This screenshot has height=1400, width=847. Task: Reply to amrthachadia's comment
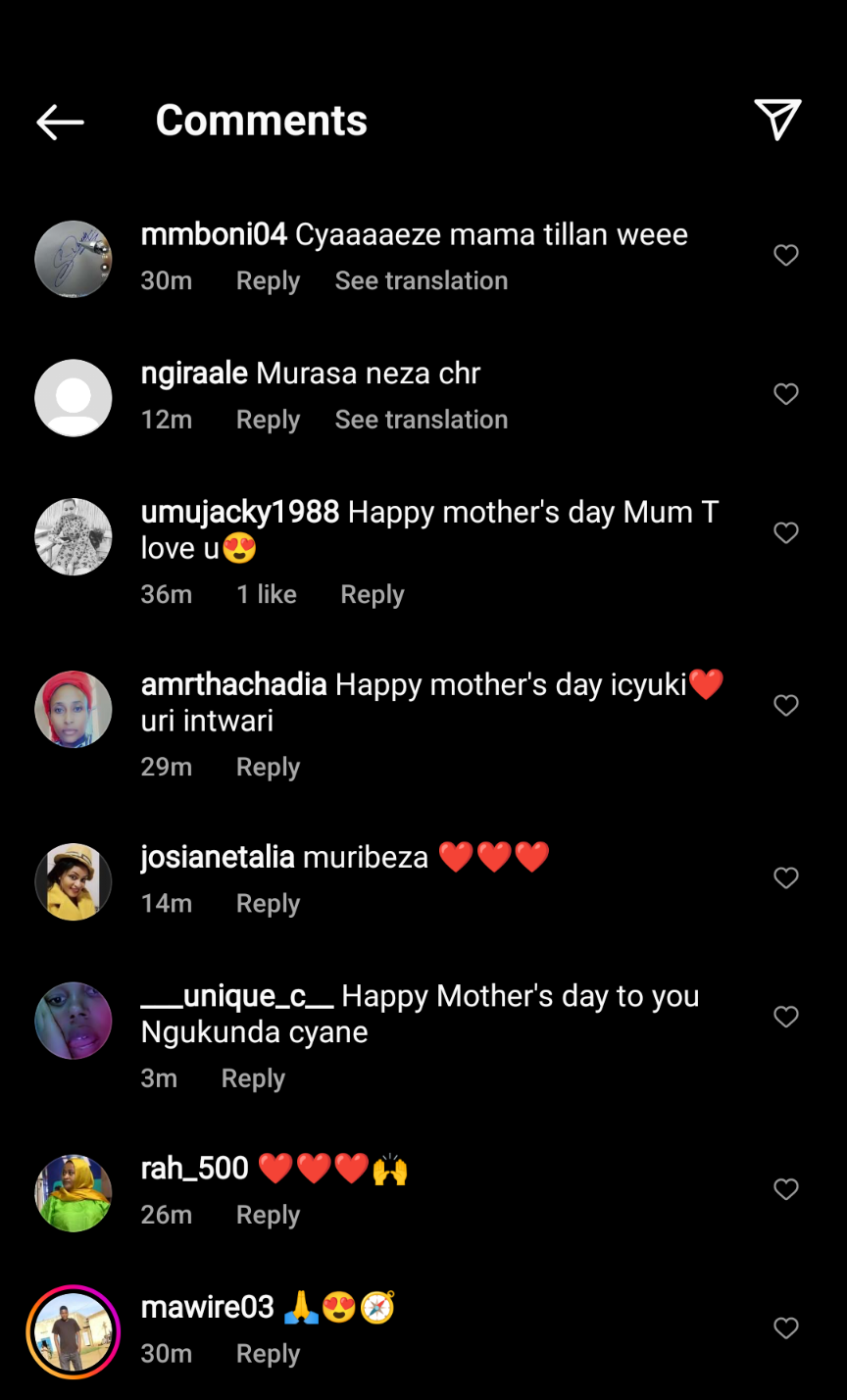click(x=268, y=767)
